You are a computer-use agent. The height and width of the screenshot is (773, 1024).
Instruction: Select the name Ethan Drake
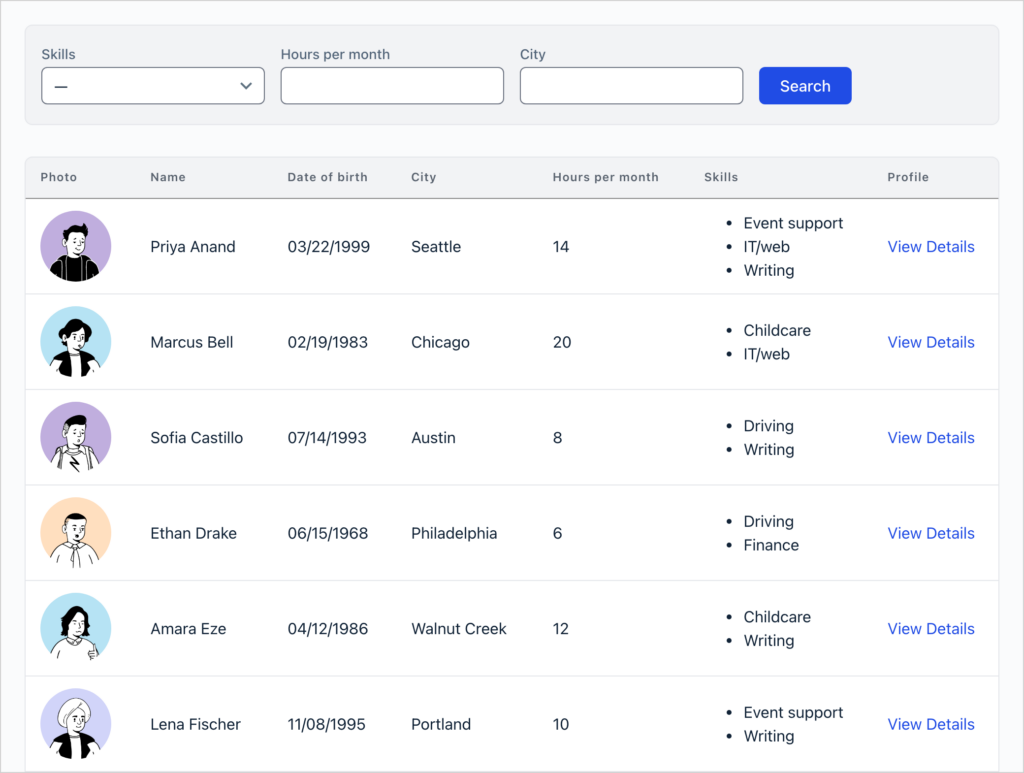pos(193,533)
